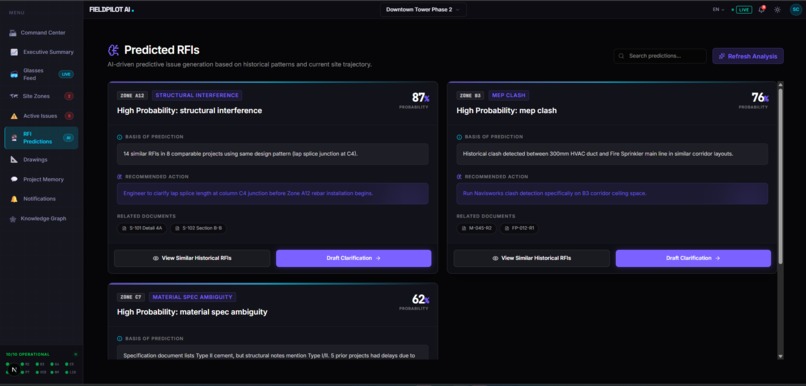Draft Clarification for MEP clash card
This screenshot has height=386, width=806.
[x=693, y=259]
